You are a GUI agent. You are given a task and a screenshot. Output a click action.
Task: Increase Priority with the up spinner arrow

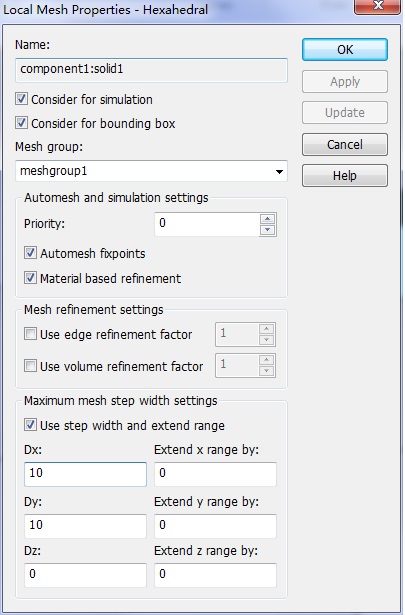coord(268,219)
